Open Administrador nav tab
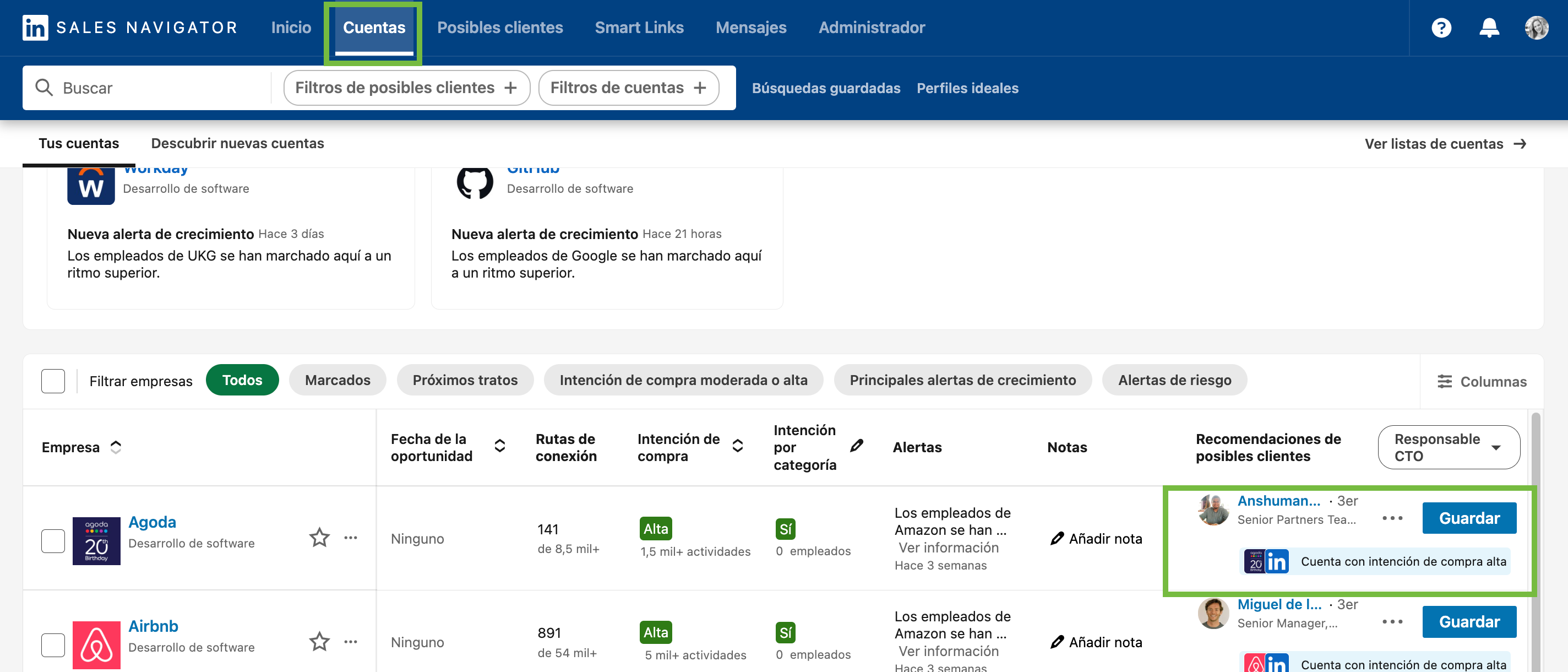This screenshot has width=1568, height=672. 871,28
